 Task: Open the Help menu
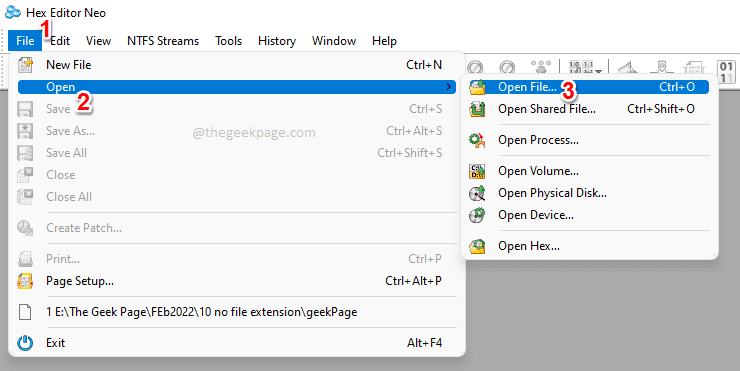coord(384,41)
